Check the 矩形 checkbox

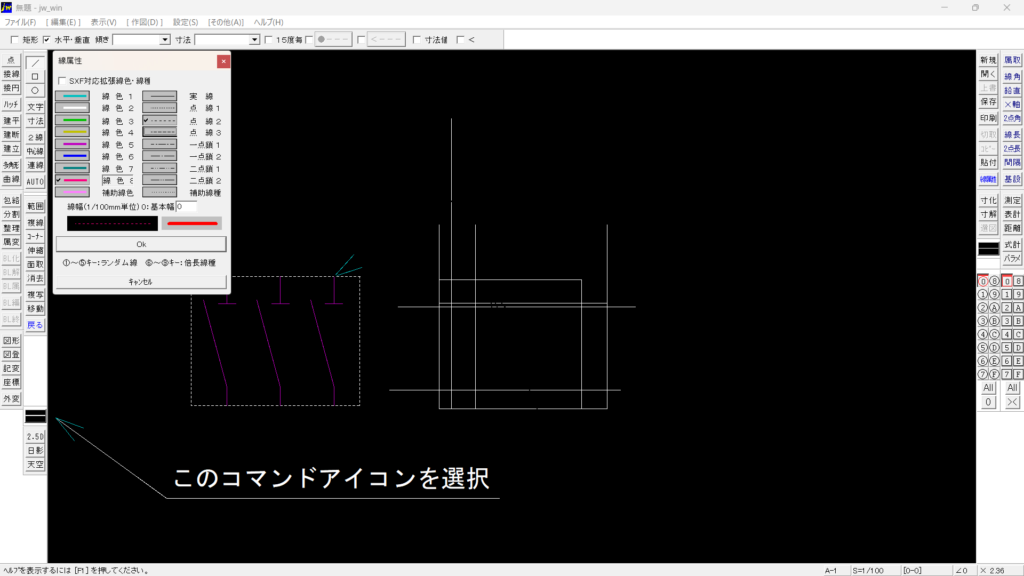point(14,40)
